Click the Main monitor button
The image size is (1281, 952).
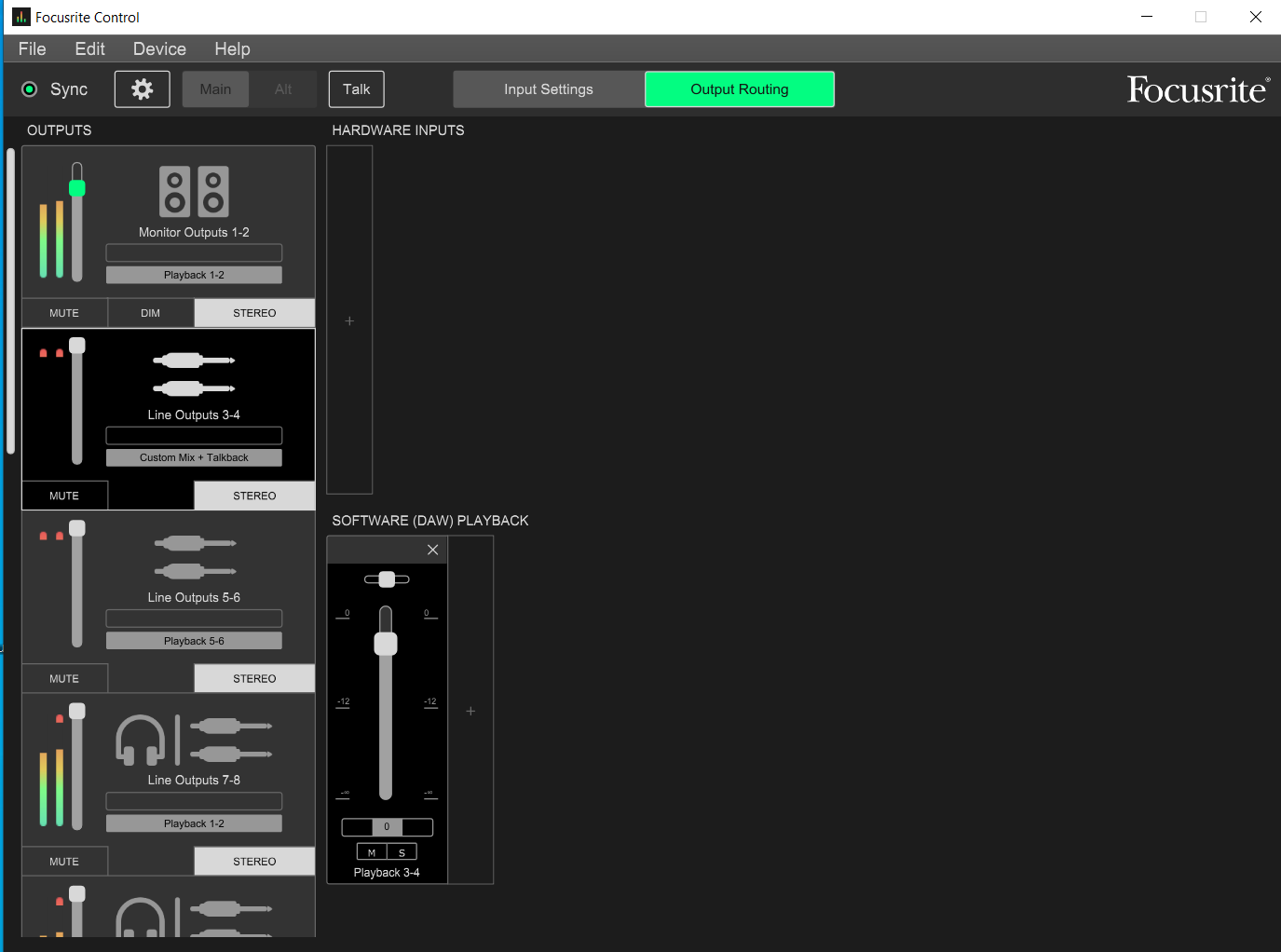(x=215, y=89)
